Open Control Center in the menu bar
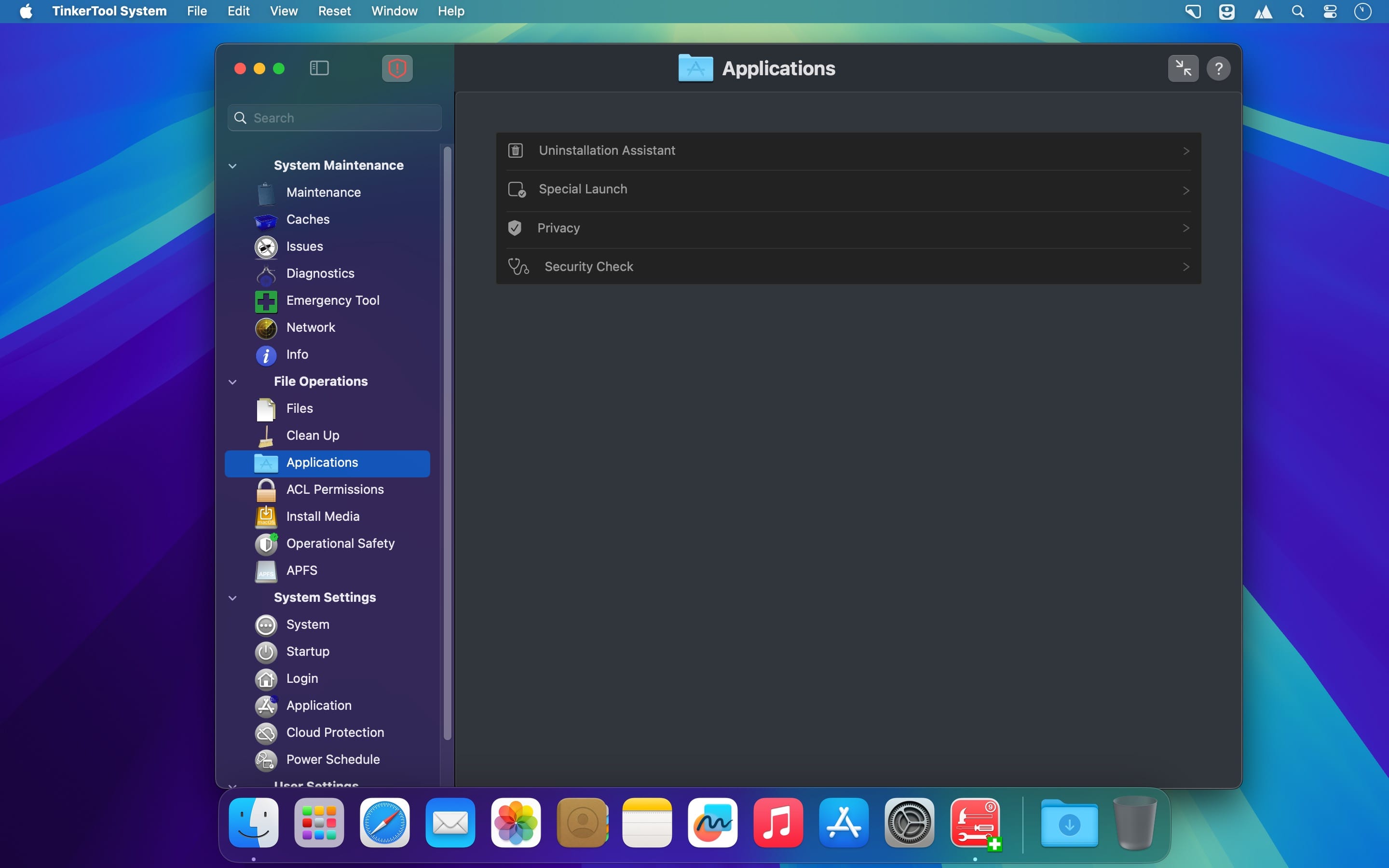This screenshot has width=1389, height=868. pyautogui.click(x=1330, y=11)
